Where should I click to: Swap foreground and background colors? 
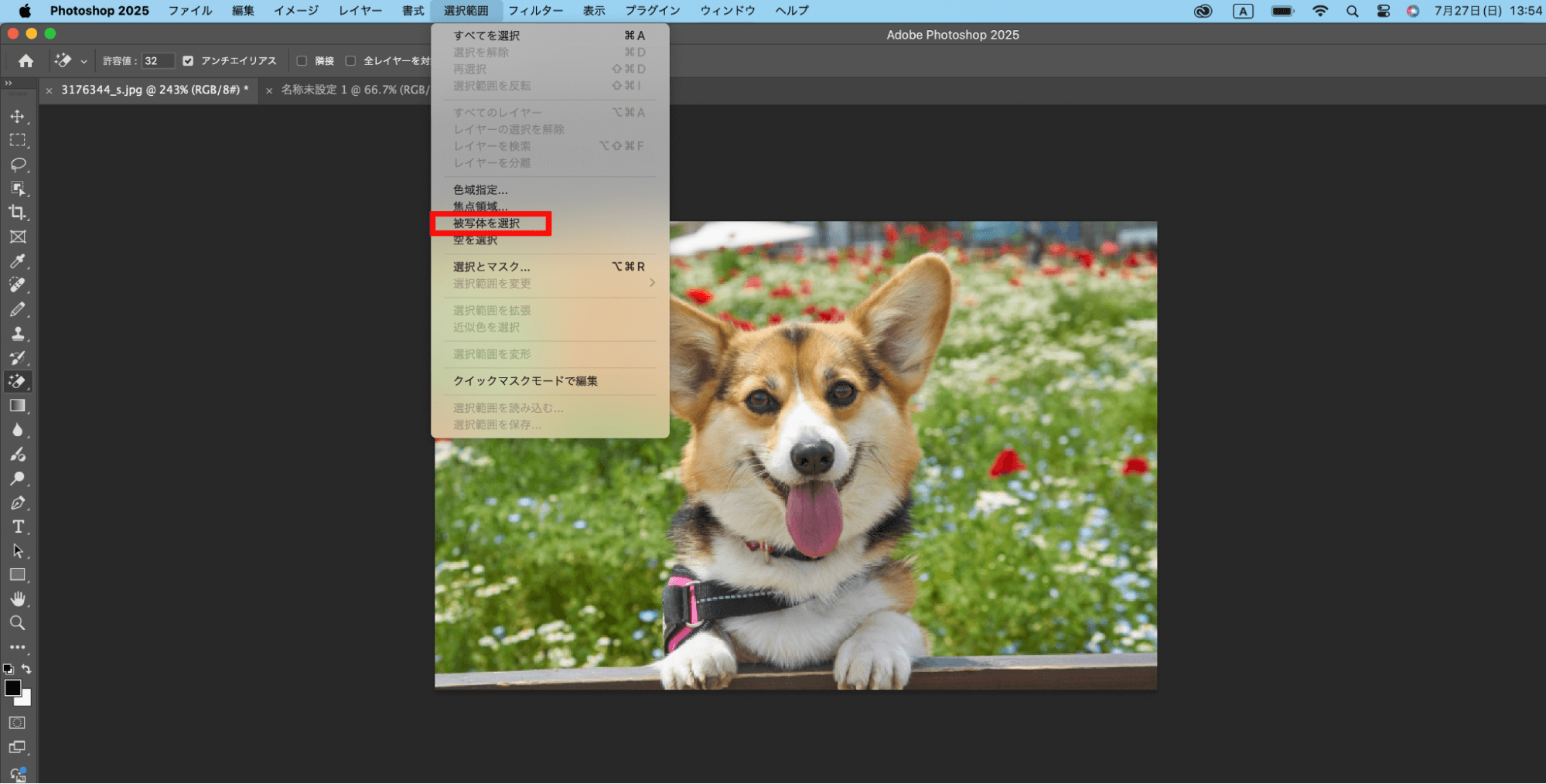pyautogui.click(x=26, y=669)
